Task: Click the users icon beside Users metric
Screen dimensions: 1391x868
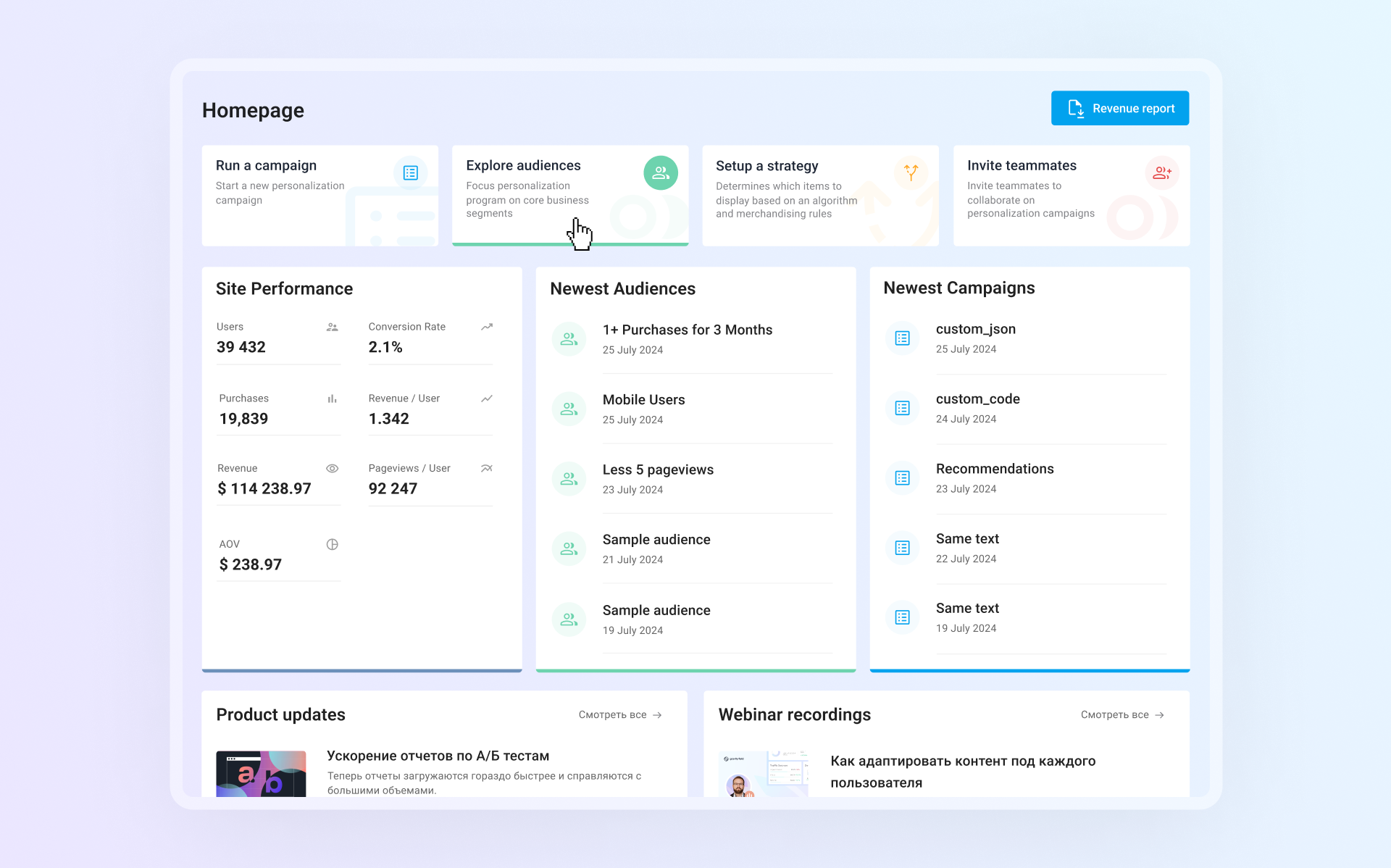Action: (x=332, y=327)
